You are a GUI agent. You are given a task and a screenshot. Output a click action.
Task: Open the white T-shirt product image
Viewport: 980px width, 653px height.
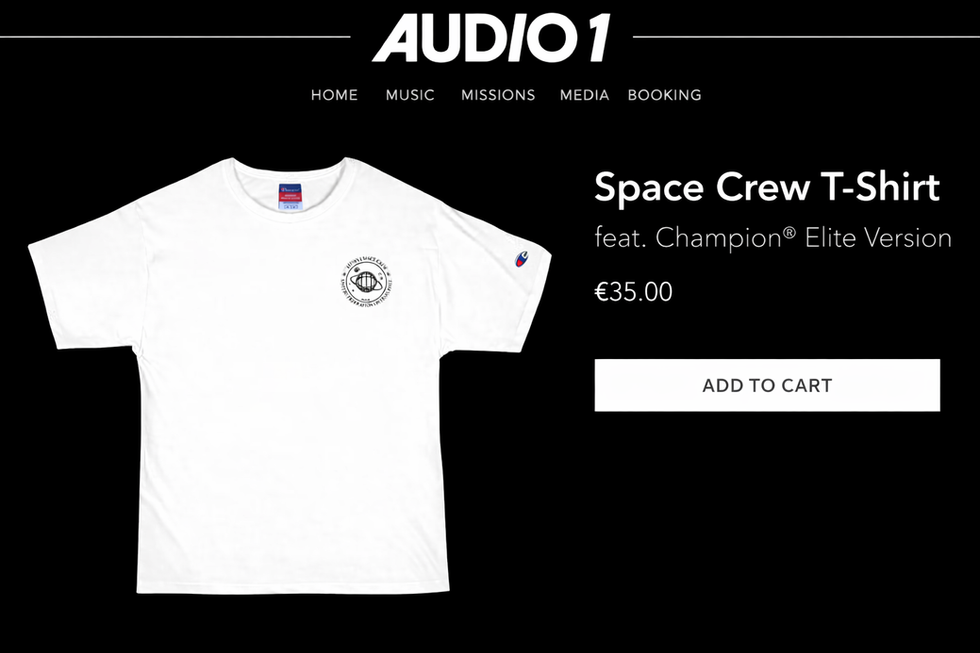tap(290, 375)
